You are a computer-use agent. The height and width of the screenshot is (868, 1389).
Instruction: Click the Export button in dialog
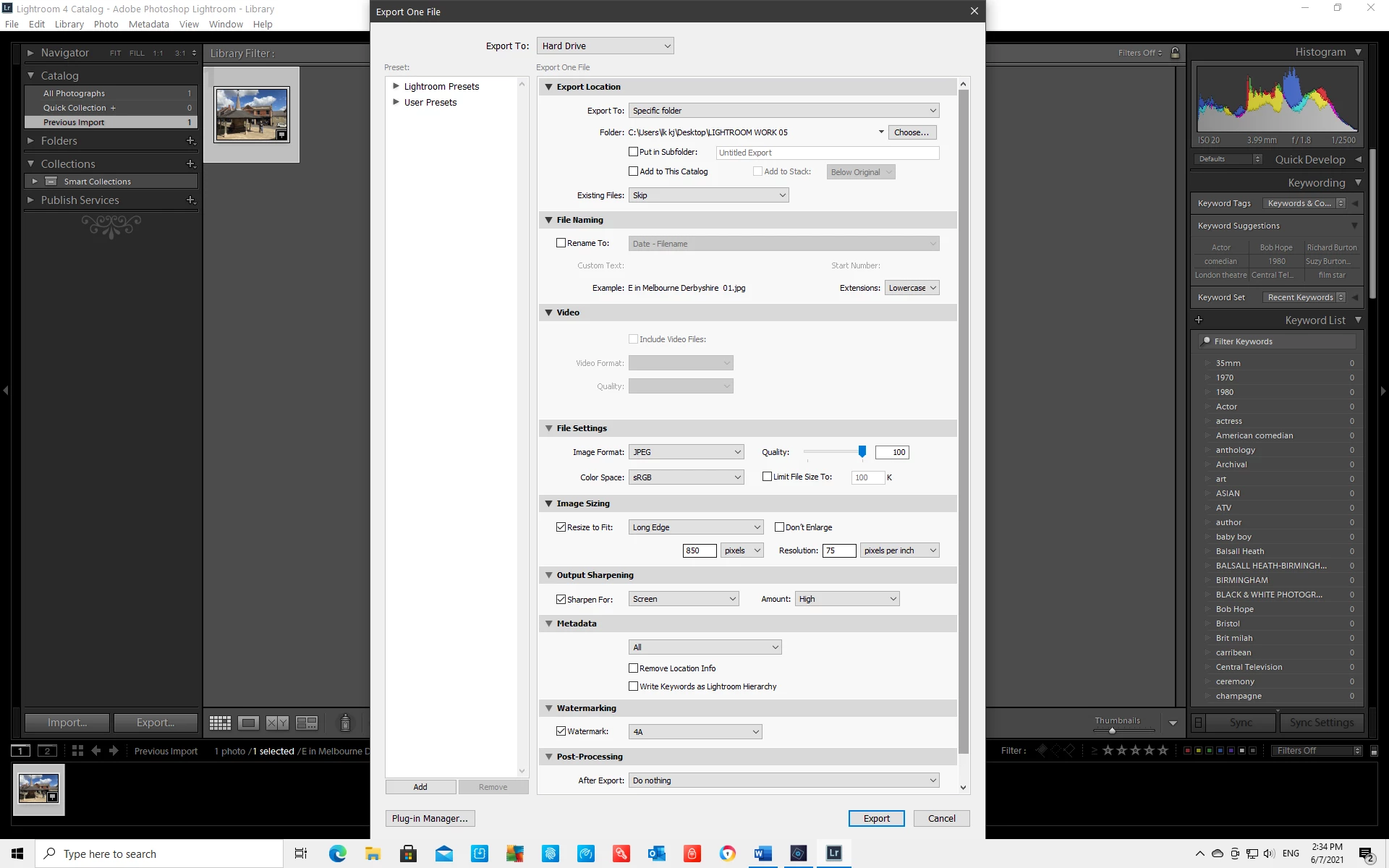pyautogui.click(x=876, y=818)
